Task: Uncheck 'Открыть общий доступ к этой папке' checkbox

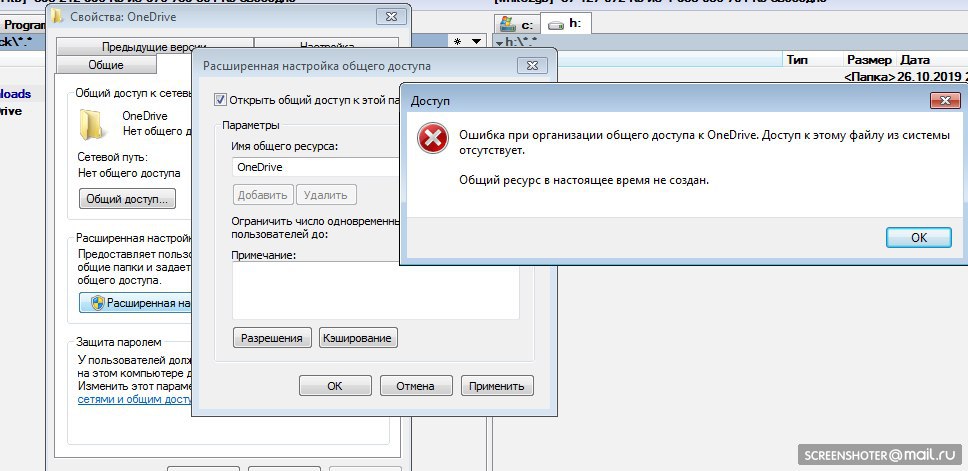Action: 220,99
